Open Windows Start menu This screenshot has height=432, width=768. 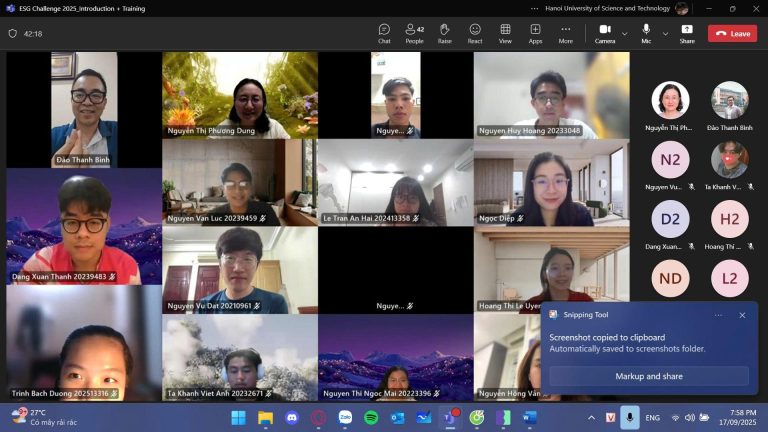[239, 418]
